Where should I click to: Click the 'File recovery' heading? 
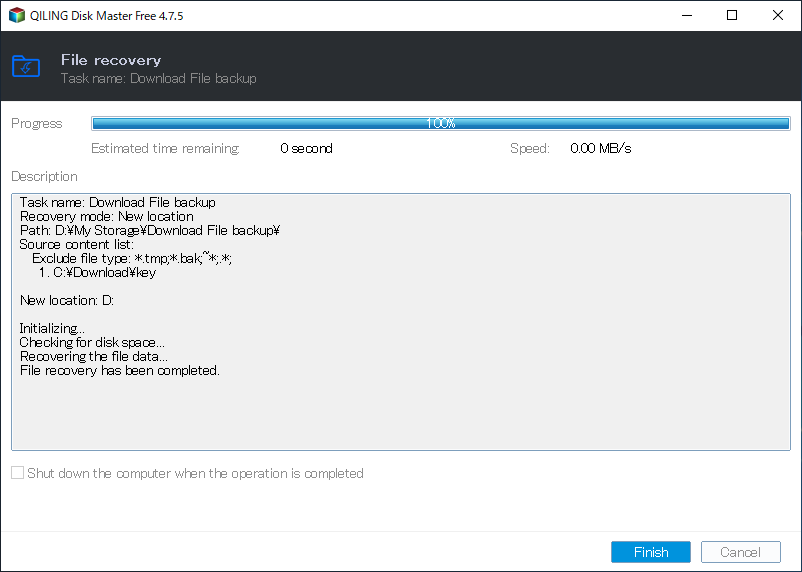[x=111, y=60]
